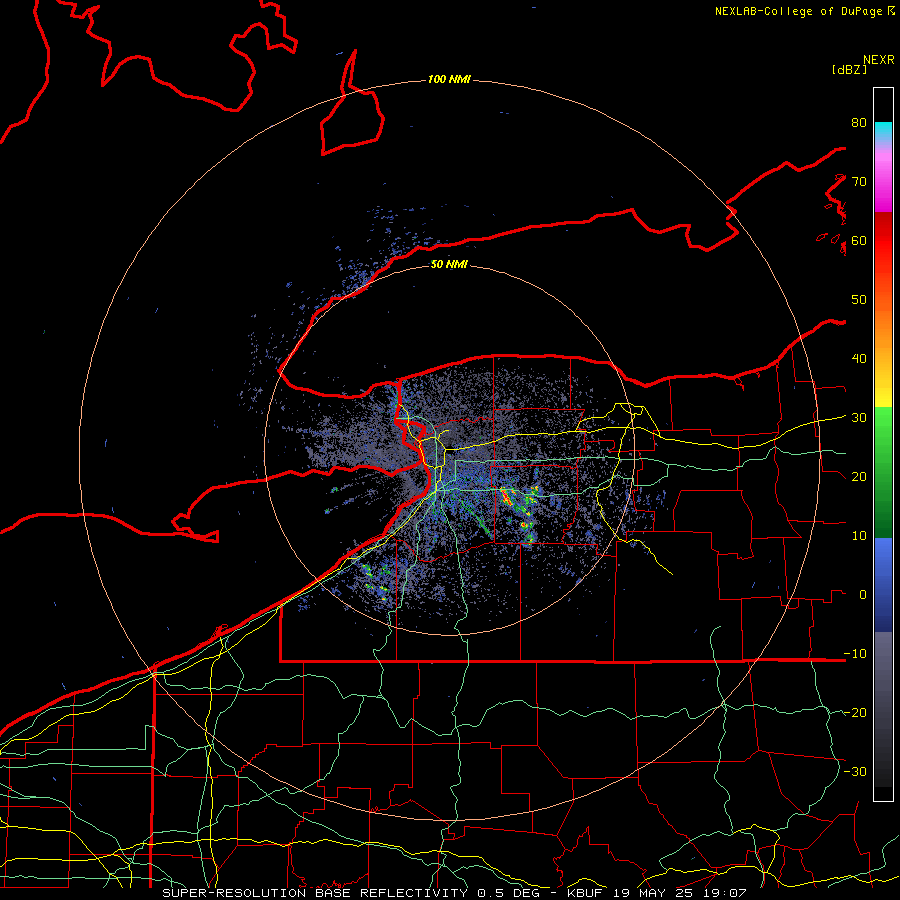Click the -10 dBZ scale value
This screenshot has height=900, width=900.
pyautogui.click(x=855, y=653)
